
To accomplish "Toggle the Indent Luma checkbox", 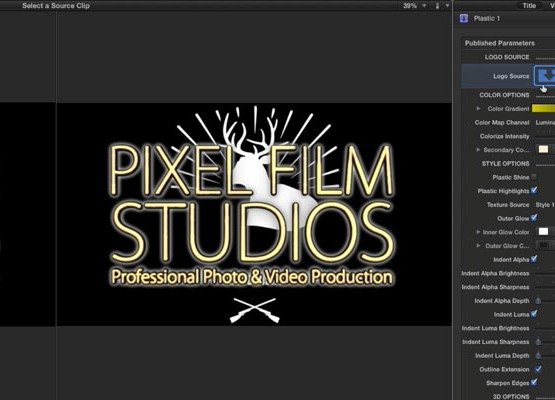I will 534,314.
